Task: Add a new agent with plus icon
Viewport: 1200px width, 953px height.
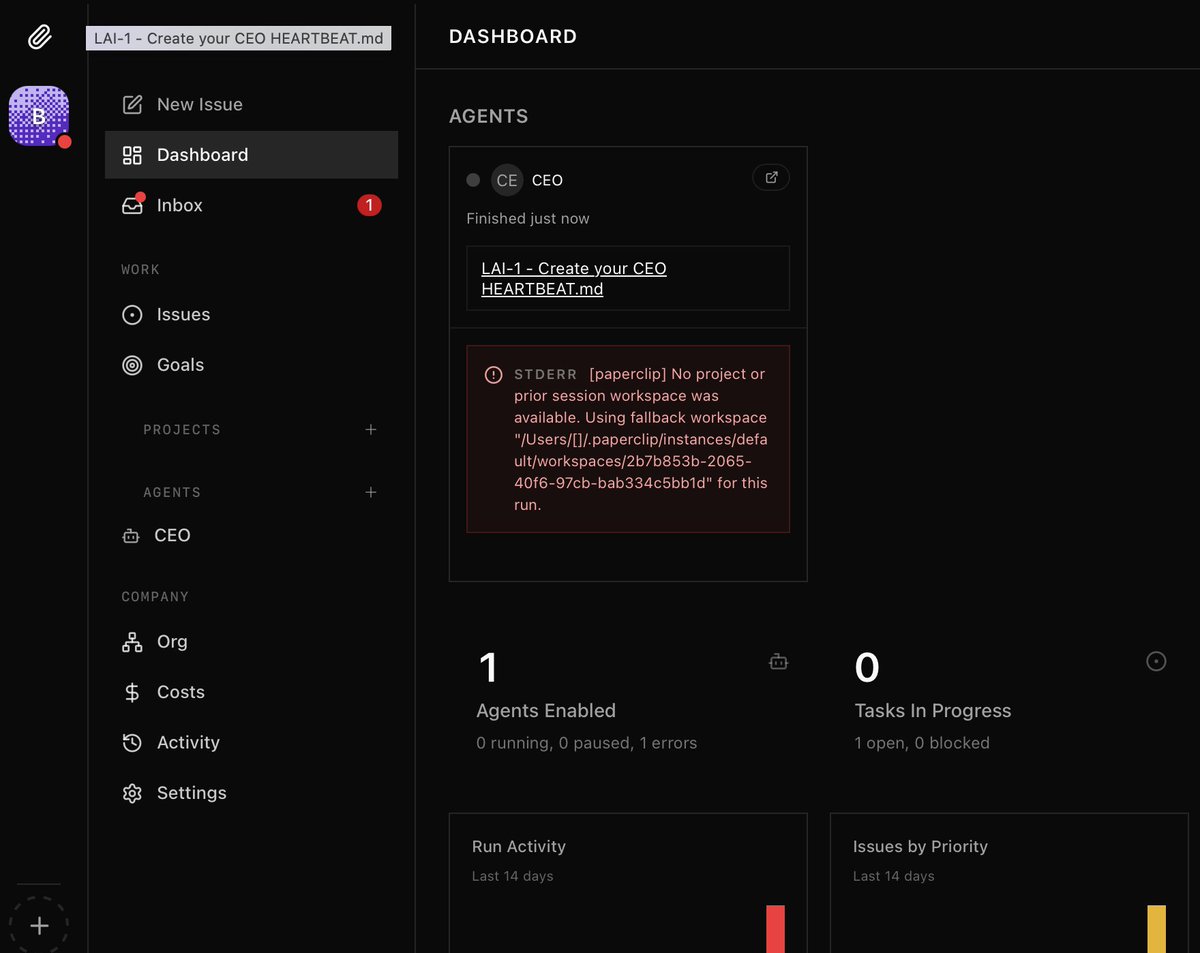Action: pyautogui.click(x=371, y=492)
